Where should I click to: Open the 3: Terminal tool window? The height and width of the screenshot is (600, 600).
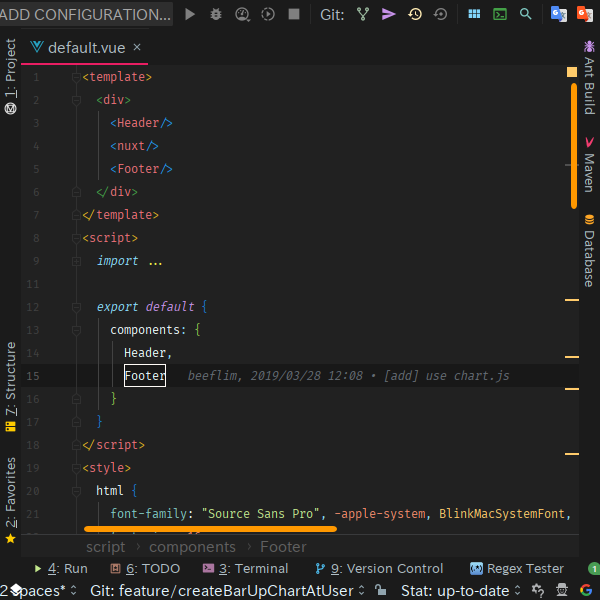coord(245,569)
